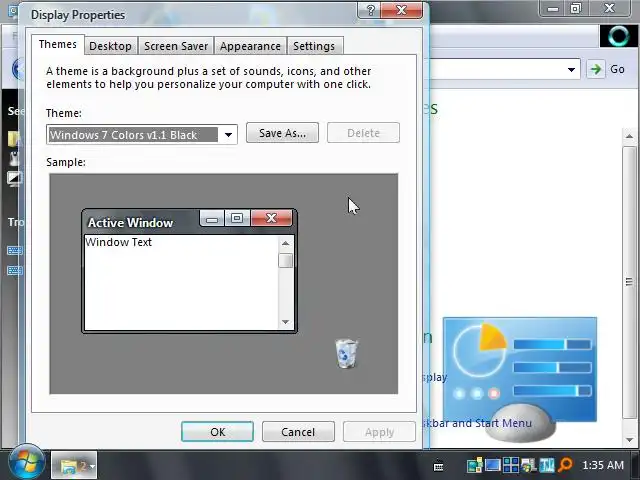Click the Taskbar and Start Menu link
The width and height of the screenshot is (640, 480).
pyautogui.click(x=476, y=423)
